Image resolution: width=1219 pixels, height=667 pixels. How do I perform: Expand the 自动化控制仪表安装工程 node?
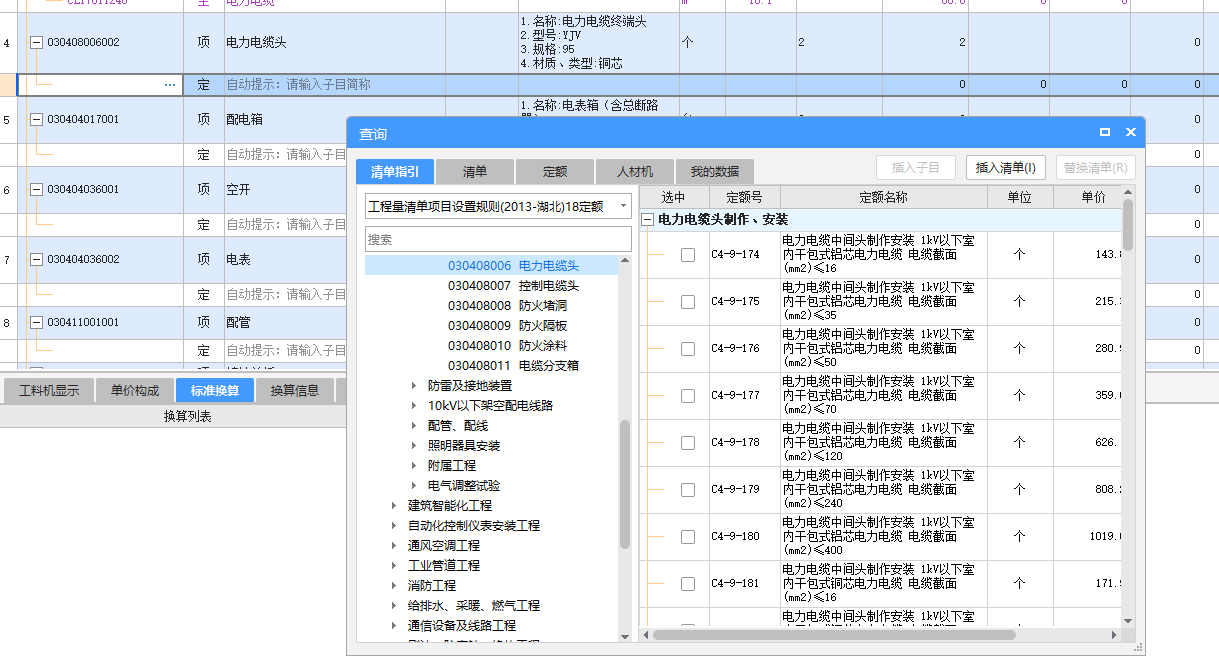point(395,526)
